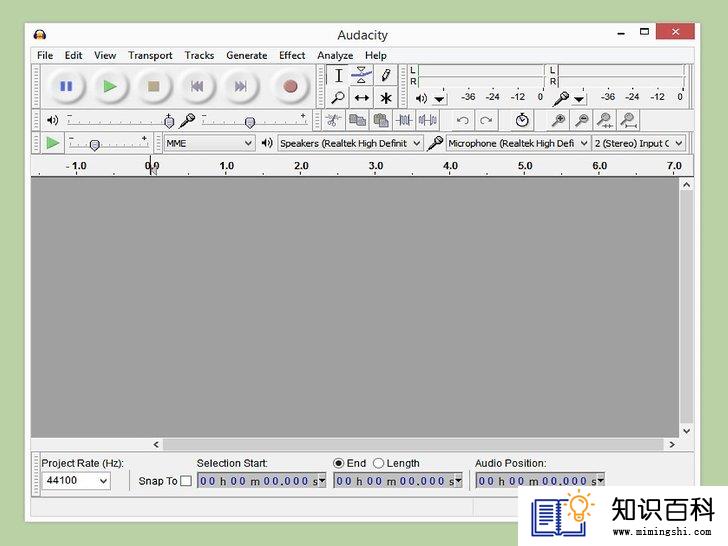Open the MME audio host dropdown
Screen dimensions: 728x546
pyautogui.click(x=209, y=143)
